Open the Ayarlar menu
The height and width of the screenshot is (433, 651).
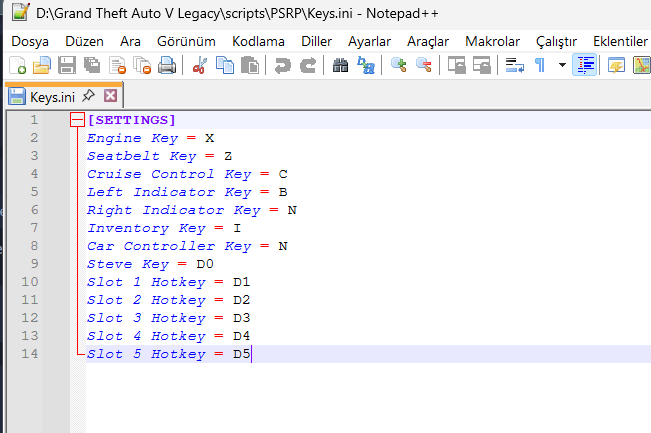tap(370, 42)
